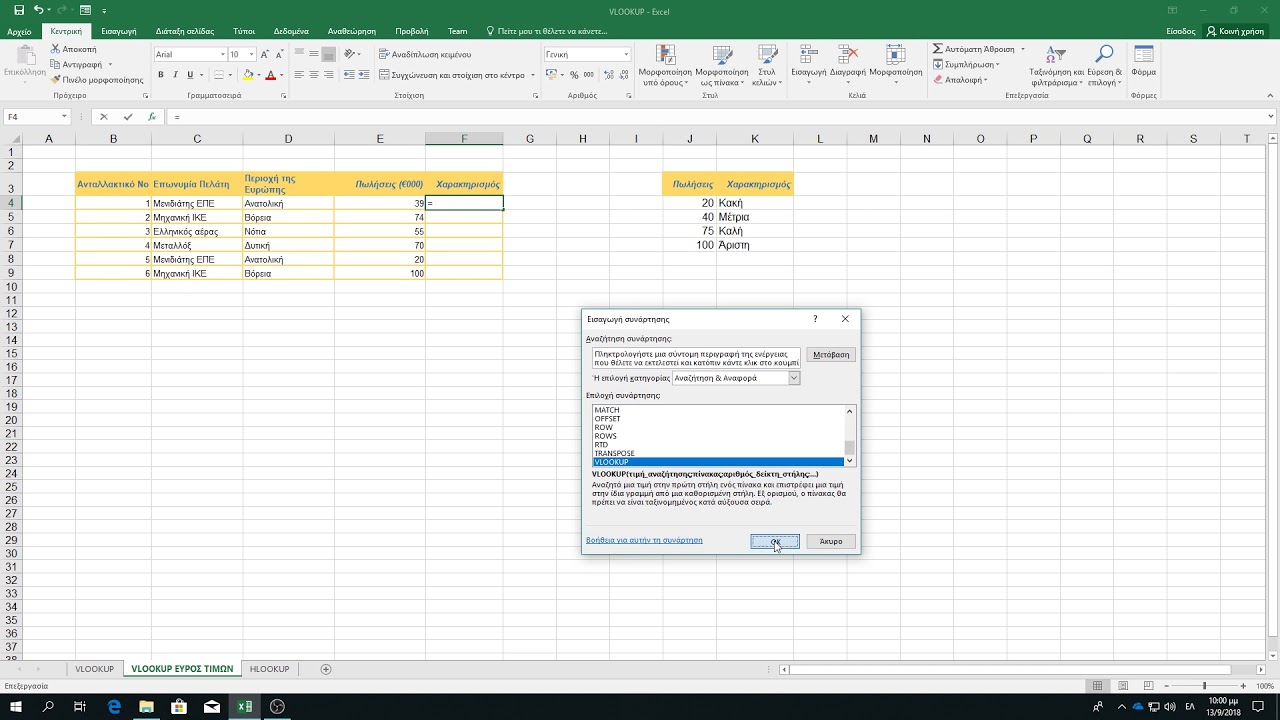Align text left in the cell
Screen dimensions: 1280x720
[299, 75]
